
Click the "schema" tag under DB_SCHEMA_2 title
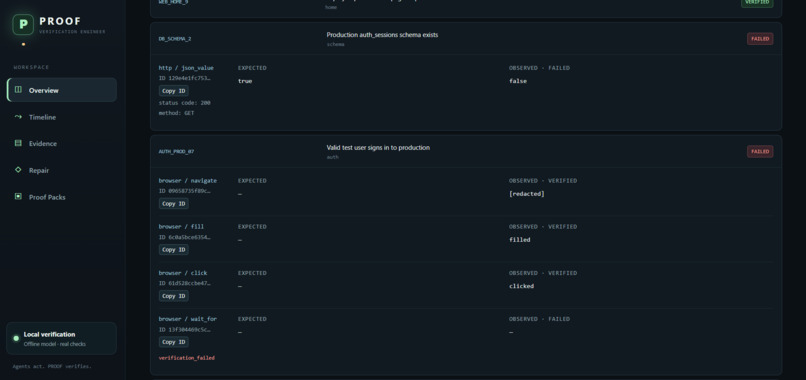(336, 44)
